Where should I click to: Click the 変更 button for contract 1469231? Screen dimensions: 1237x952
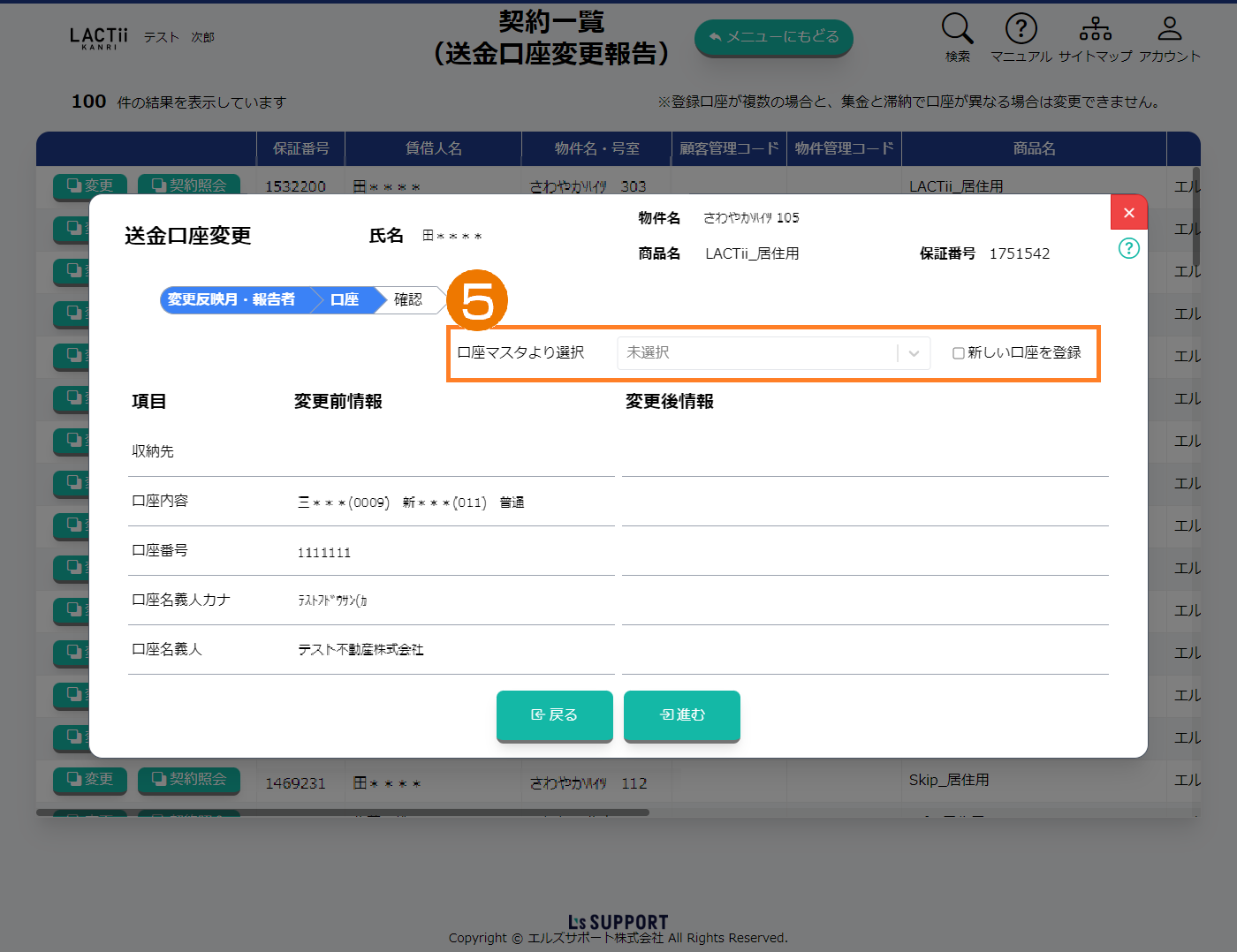(x=90, y=780)
